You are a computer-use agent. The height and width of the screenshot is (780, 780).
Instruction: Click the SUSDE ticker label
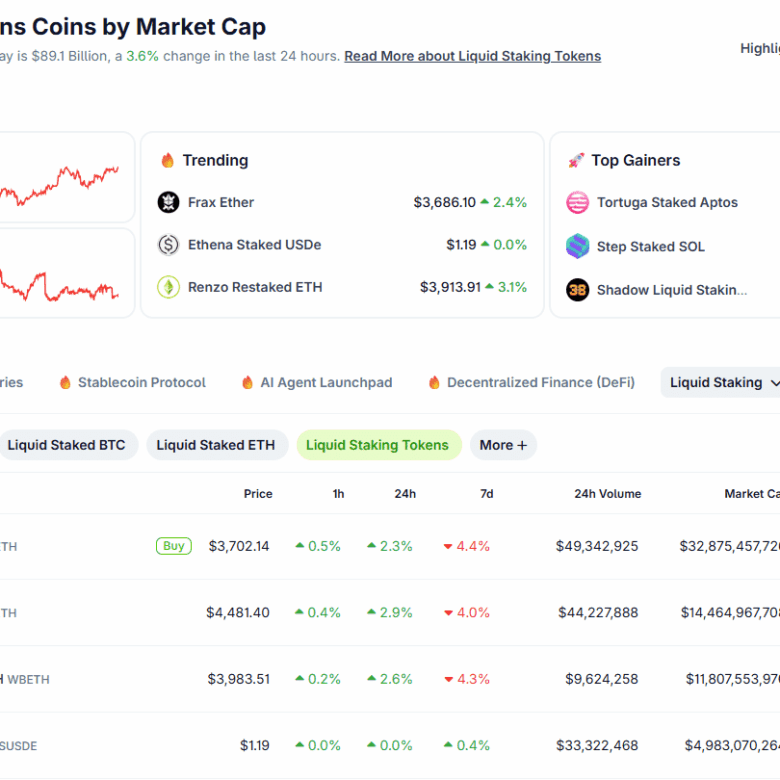click(x=18, y=746)
